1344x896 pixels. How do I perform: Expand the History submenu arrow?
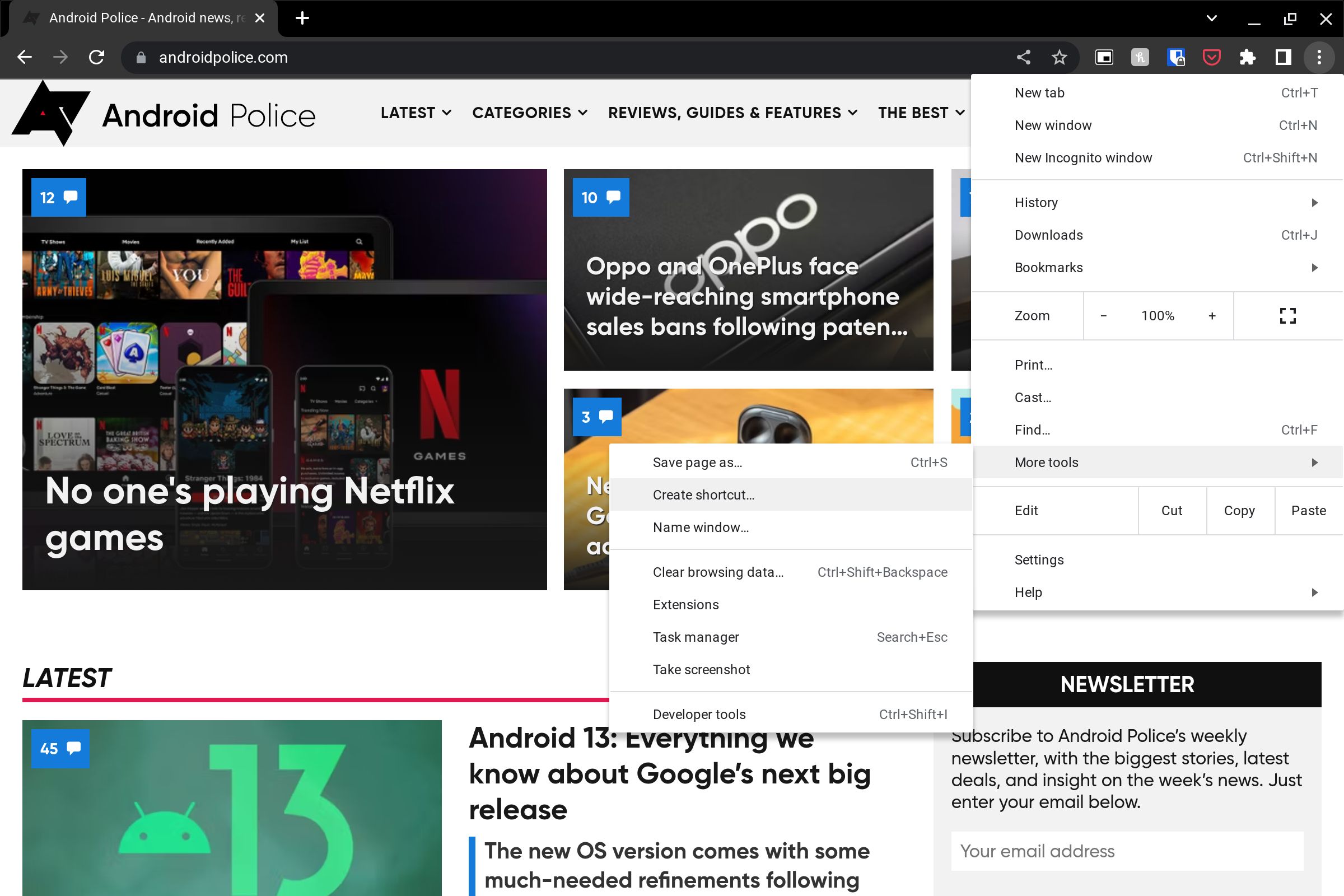tap(1315, 202)
